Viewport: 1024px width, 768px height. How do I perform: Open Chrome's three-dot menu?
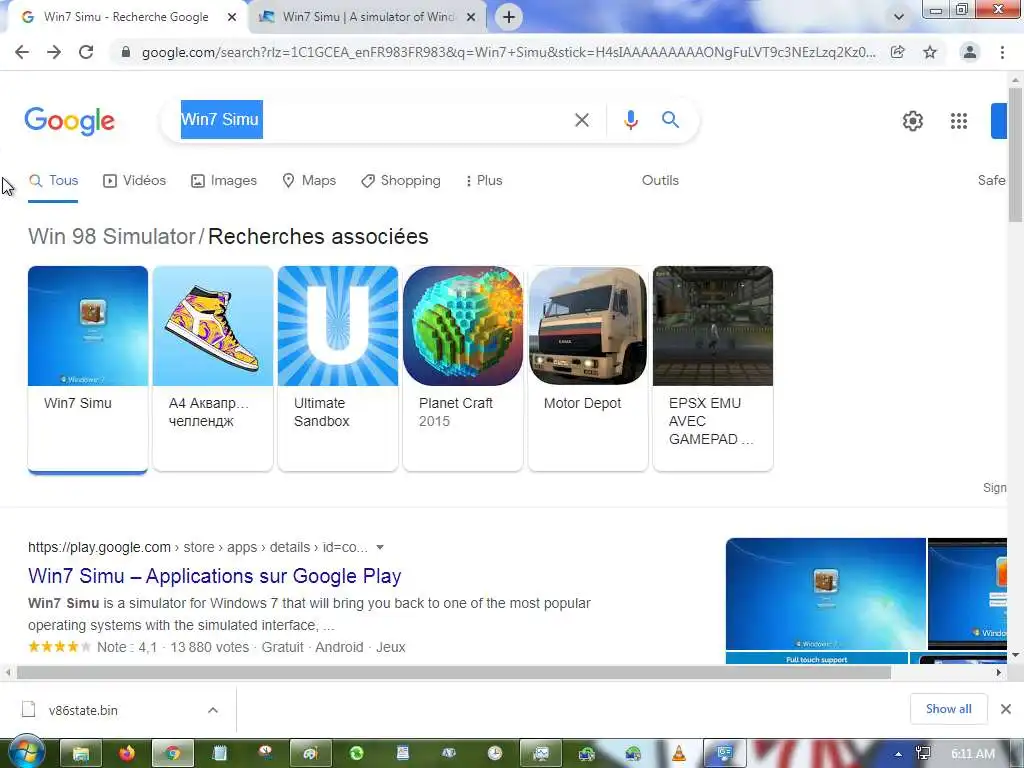(1002, 52)
